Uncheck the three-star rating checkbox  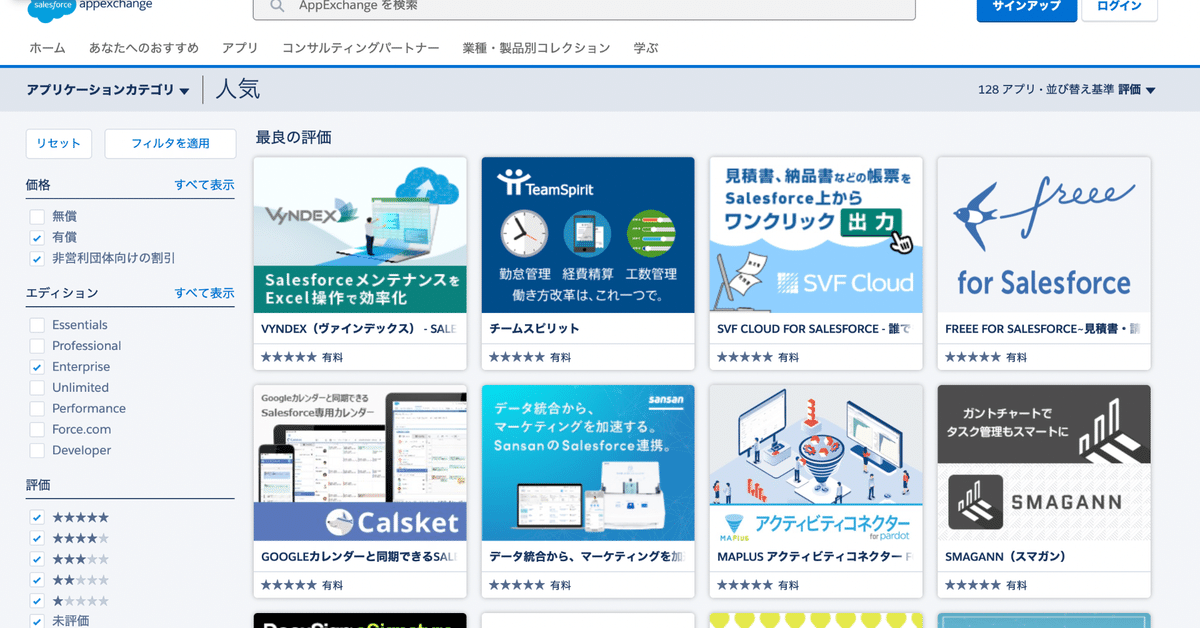pyautogui.click(x=37, y=559)
